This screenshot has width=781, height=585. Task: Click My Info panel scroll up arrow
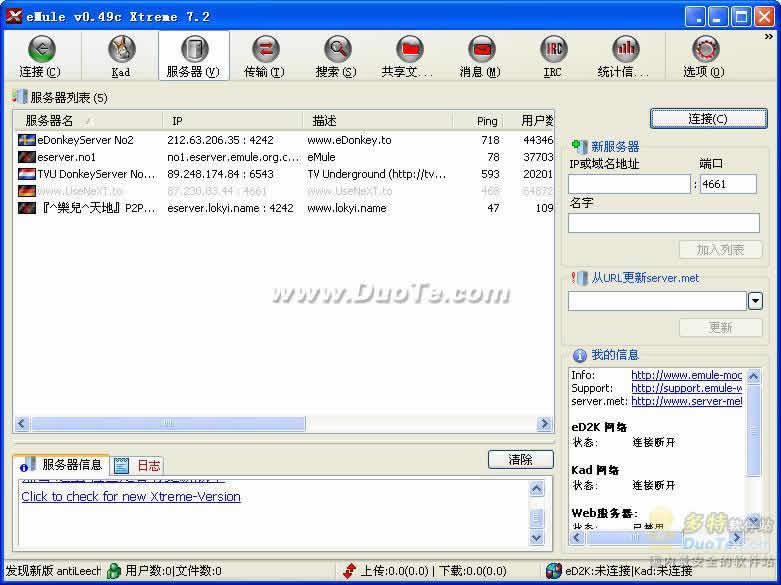click(754, 376)
